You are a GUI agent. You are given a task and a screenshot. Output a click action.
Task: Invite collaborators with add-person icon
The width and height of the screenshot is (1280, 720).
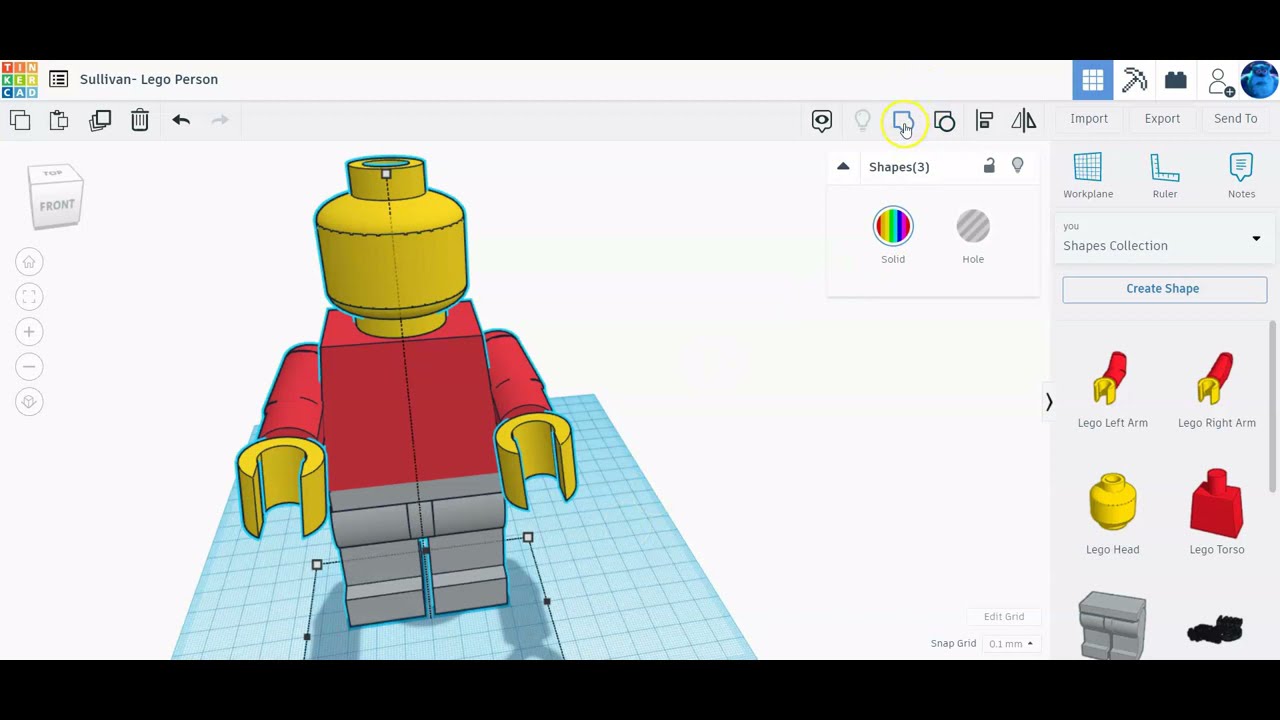point(1220,81)
